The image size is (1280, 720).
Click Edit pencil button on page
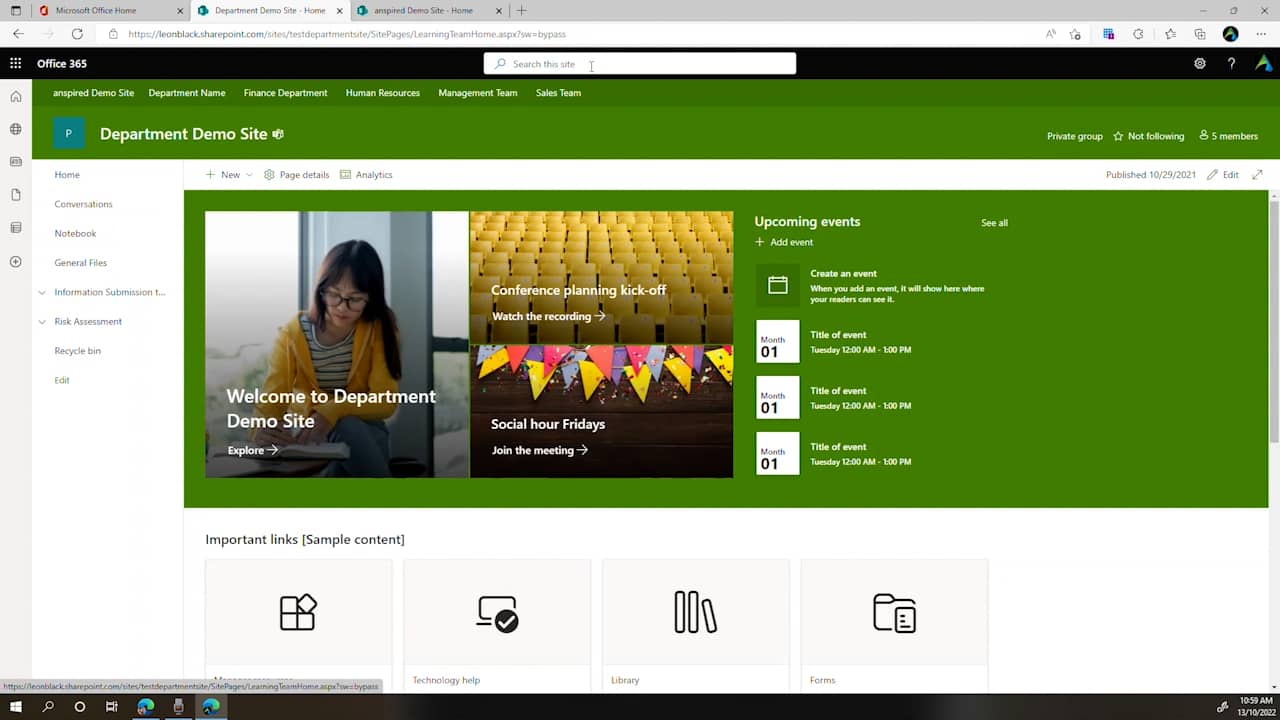pos(1223,174)
